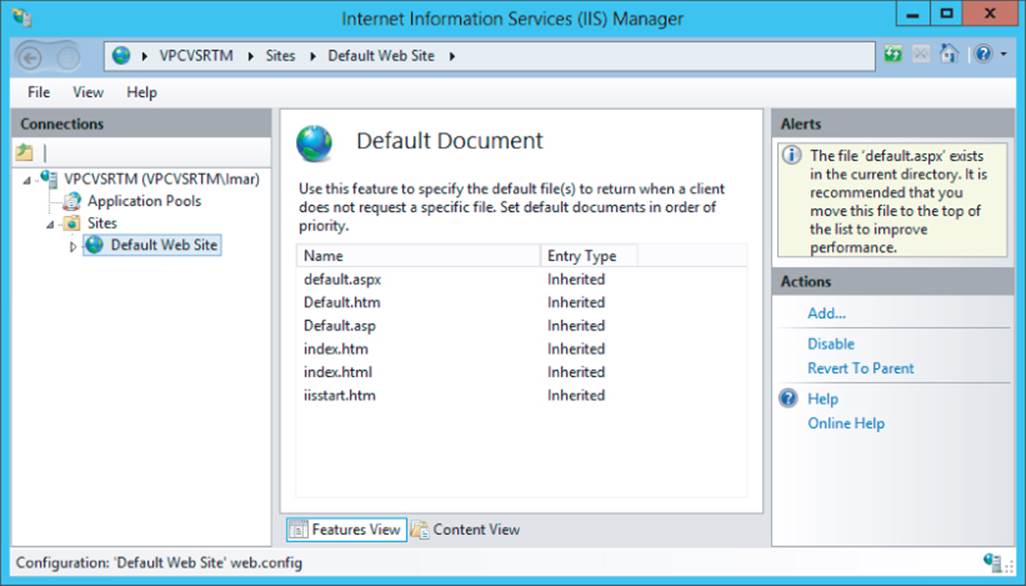Screen dimensions: 1026x586
Task: Click the Default Web Site globe icon in tree
Action: pos(94,245)
